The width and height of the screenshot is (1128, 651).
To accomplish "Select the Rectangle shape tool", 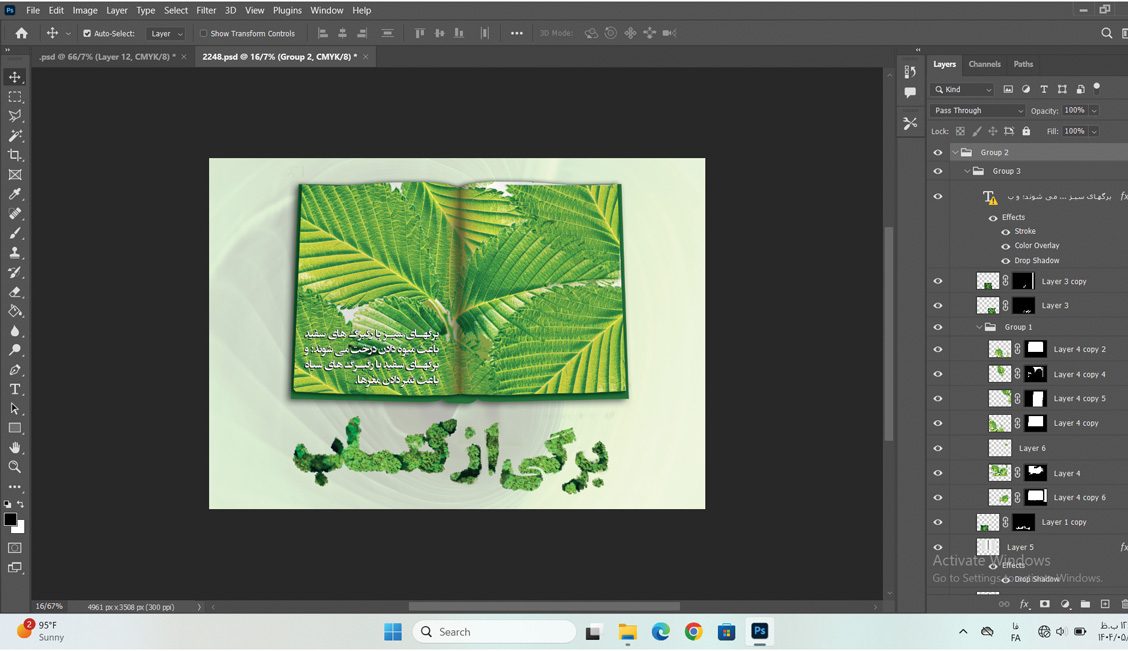I will pos(14,428).
